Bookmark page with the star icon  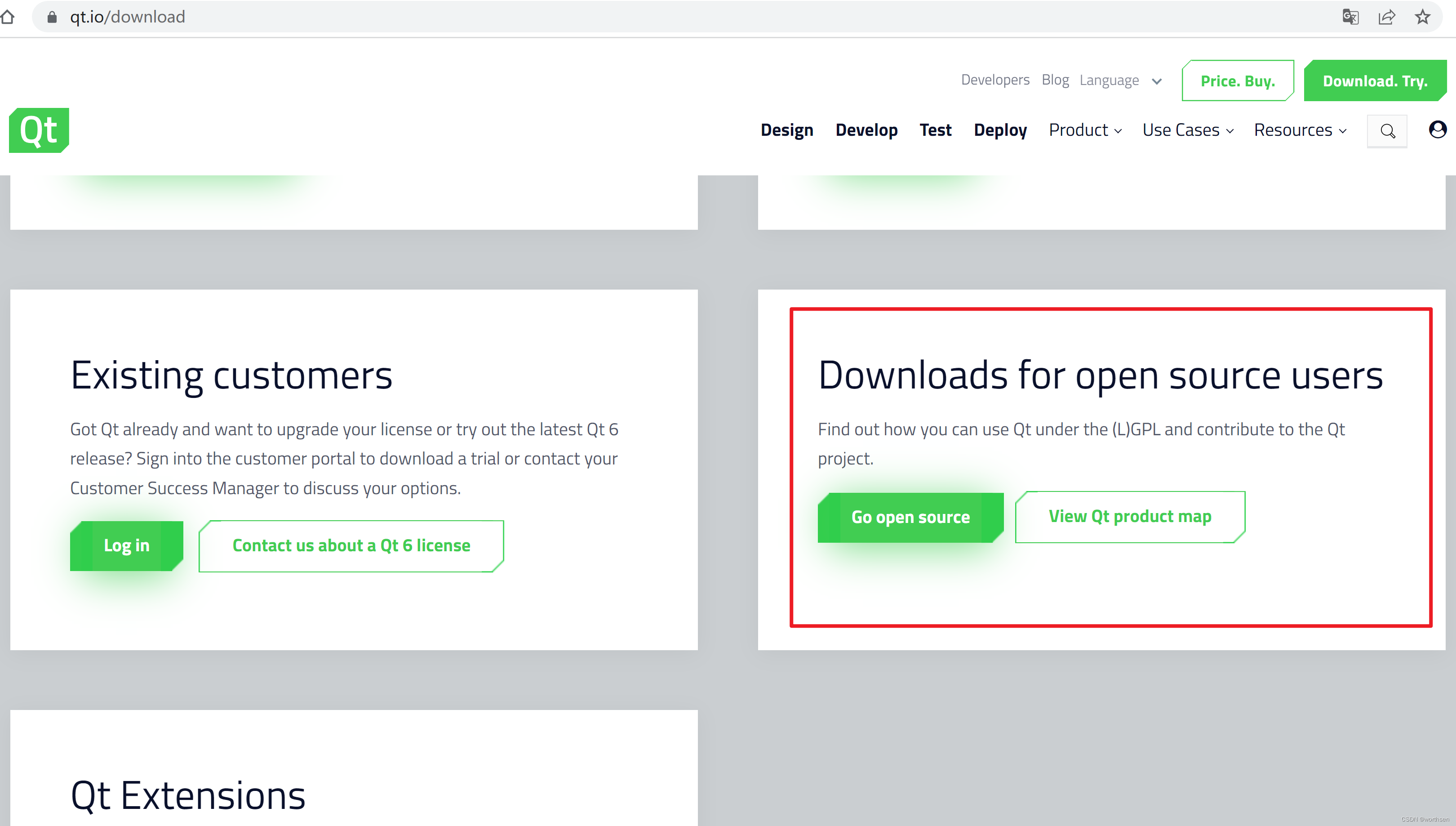tap(1423, 17)
